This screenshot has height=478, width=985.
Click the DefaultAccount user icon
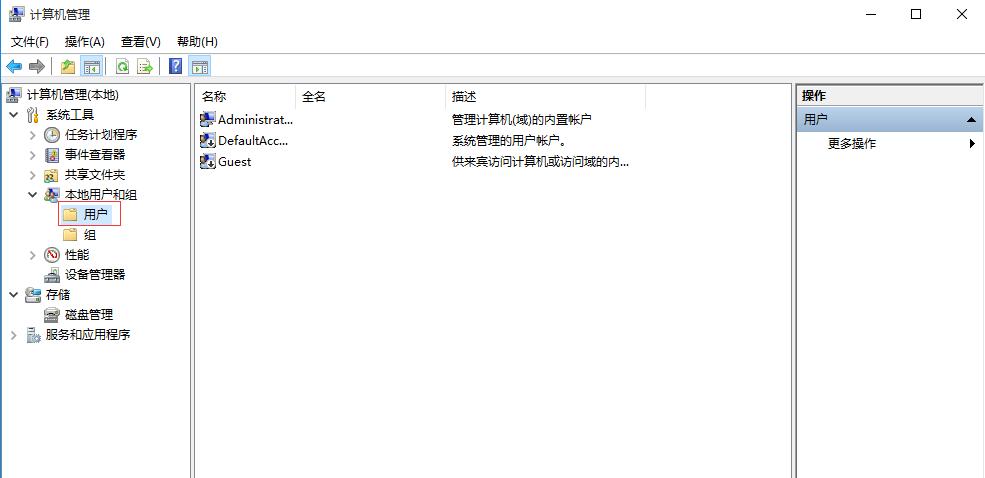207,140
